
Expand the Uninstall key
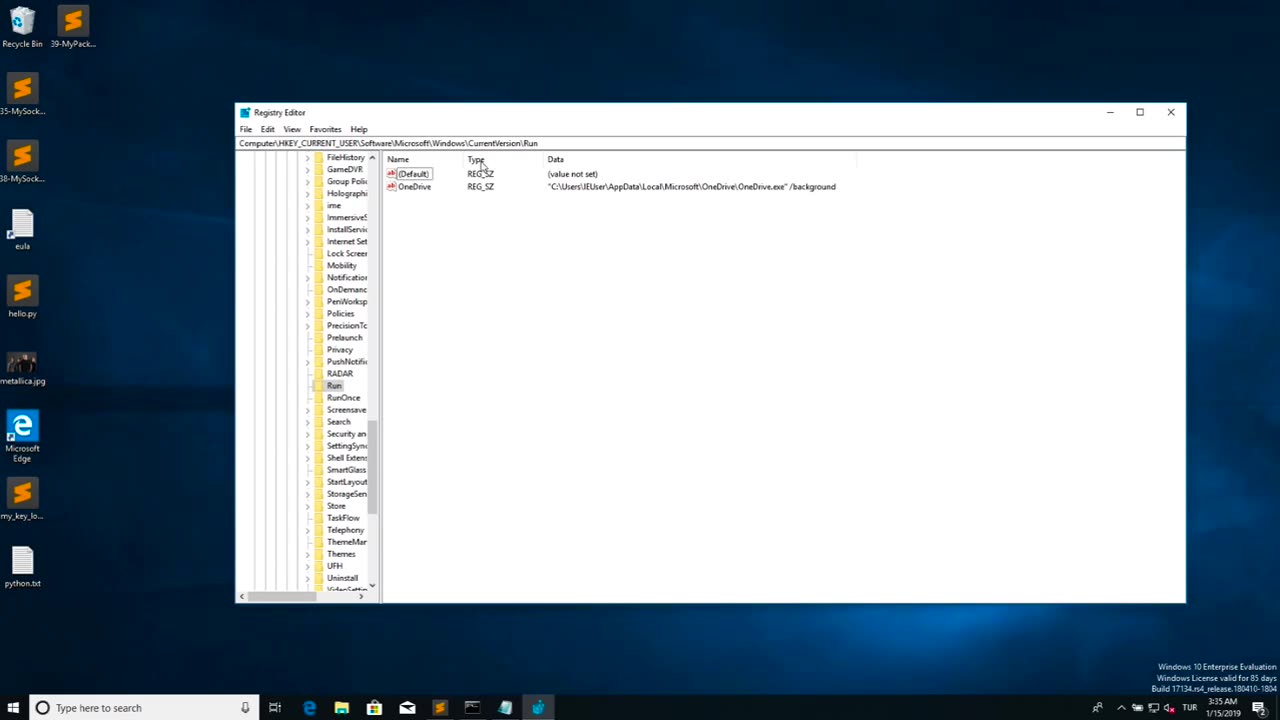[x=307, y=578]
